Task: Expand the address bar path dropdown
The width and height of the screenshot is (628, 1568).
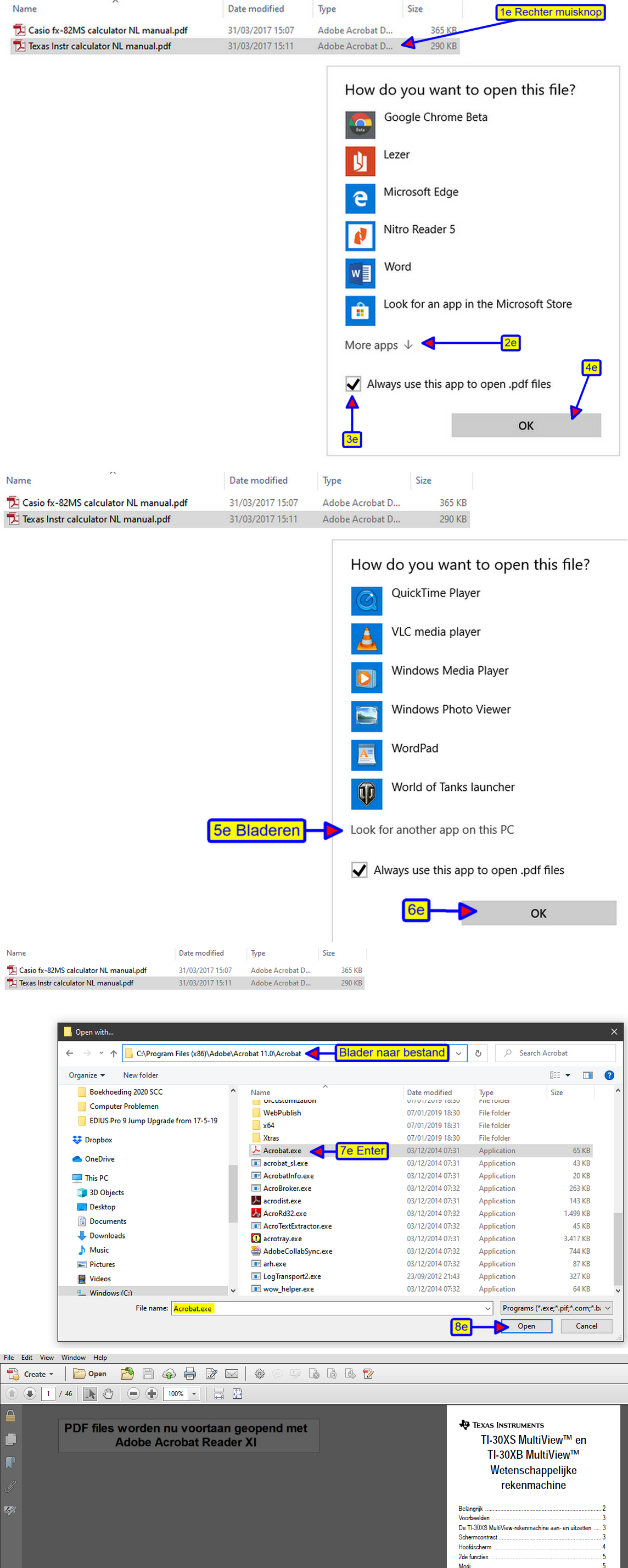Action: (x=459, y=1053)
